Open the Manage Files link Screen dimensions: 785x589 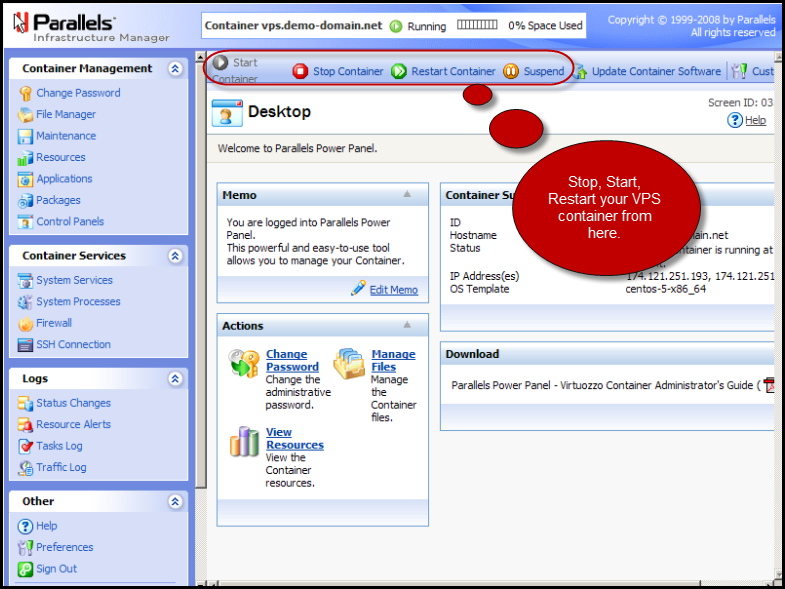click(x=393, y=360)
